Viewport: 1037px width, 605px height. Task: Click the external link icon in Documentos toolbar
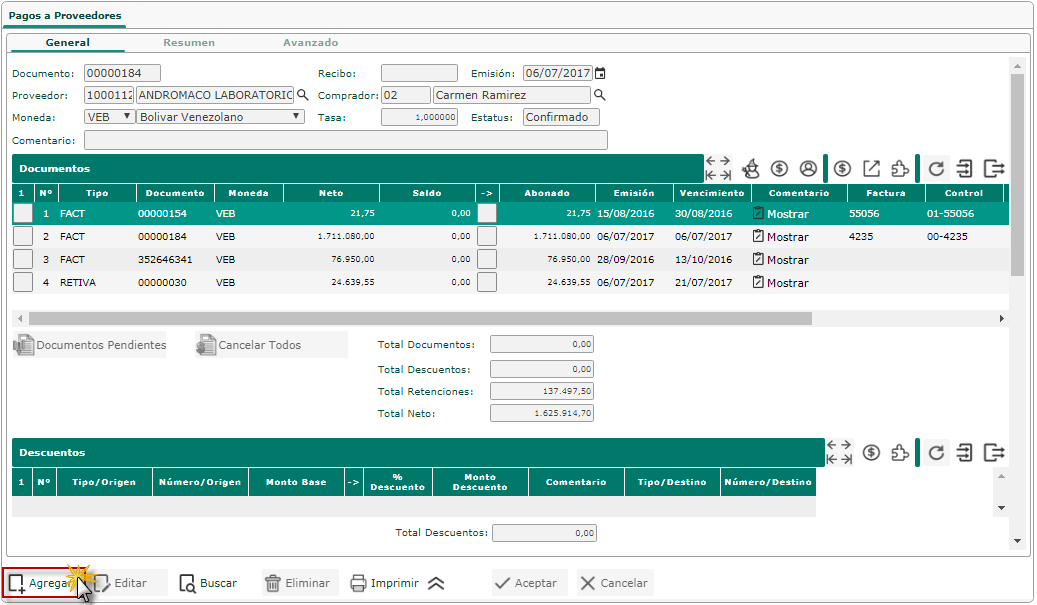871,168
